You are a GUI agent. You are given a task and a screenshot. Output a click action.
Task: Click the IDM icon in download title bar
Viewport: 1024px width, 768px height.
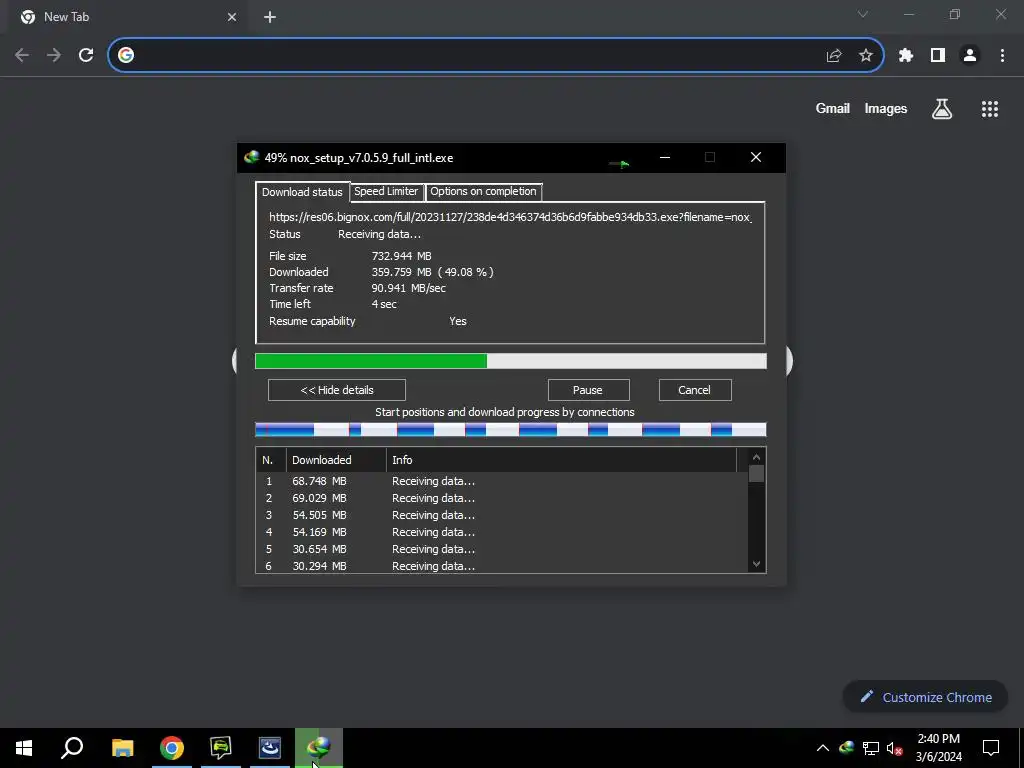click(251, 157)
